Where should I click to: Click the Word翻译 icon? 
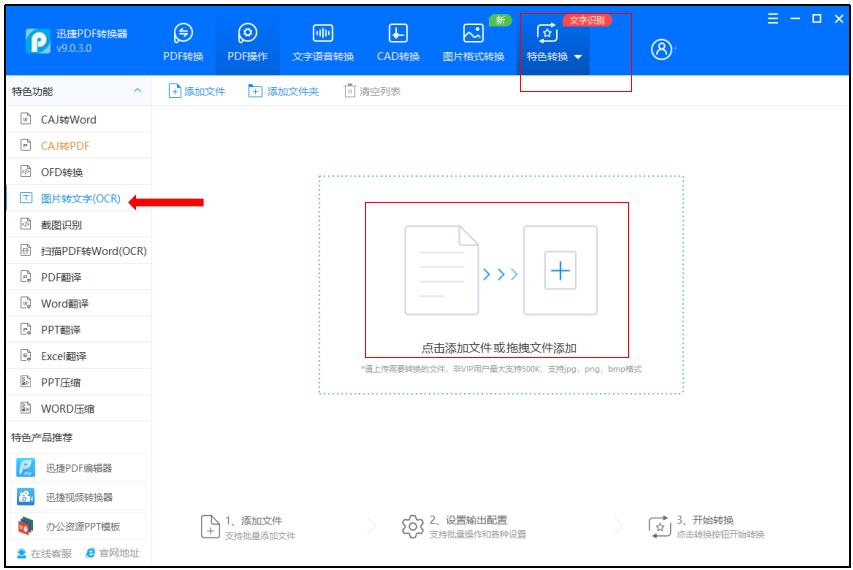pos(26,302)
